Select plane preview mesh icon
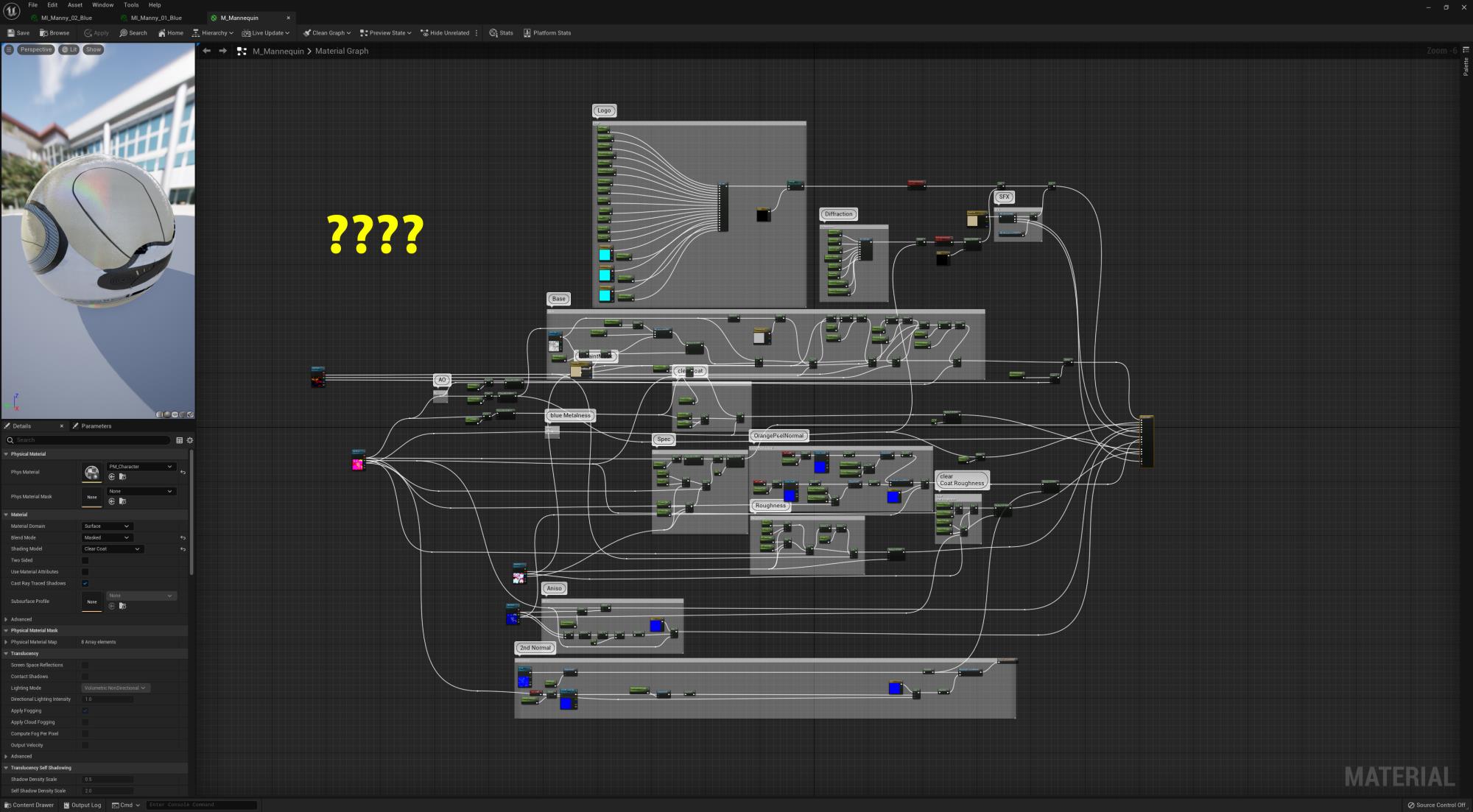 coord(175,414)
